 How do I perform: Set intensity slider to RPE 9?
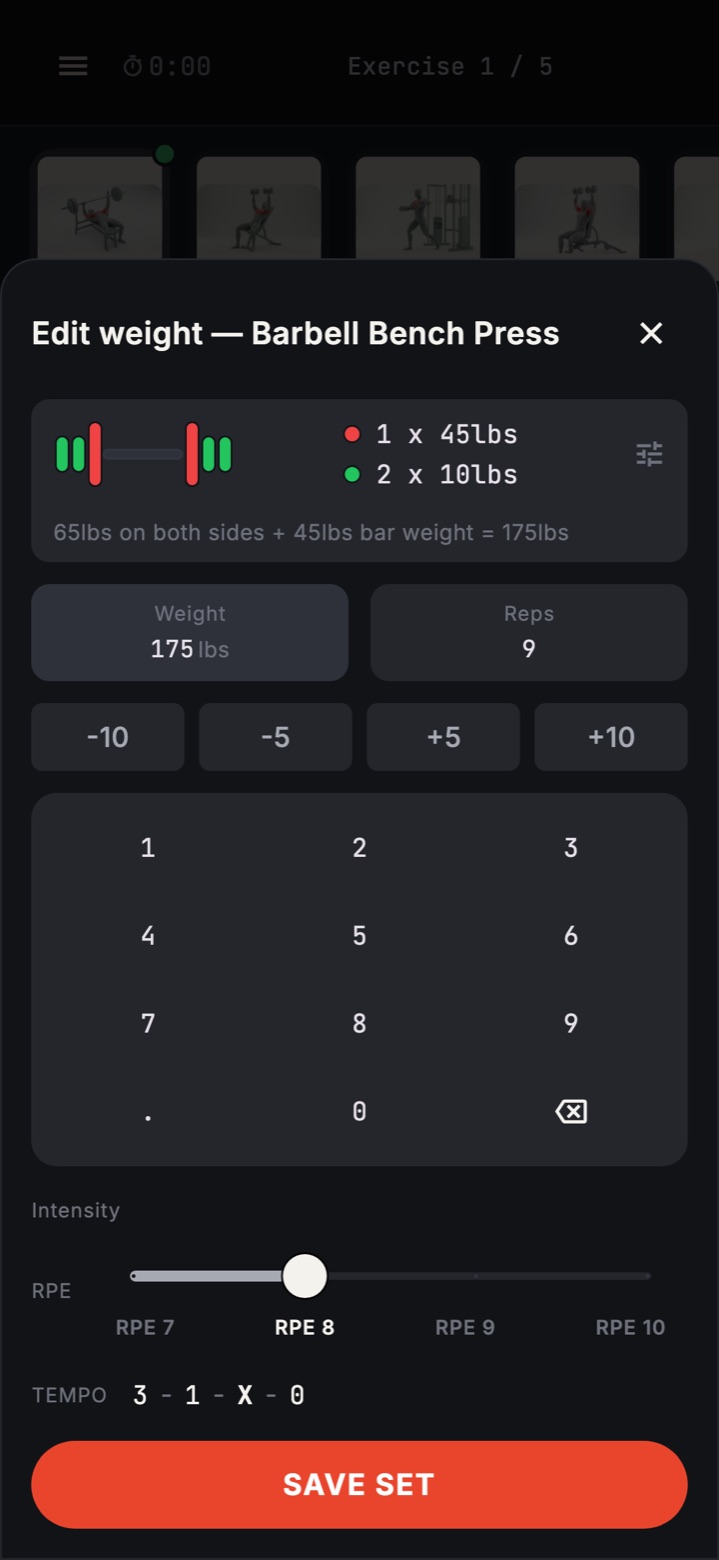coord(476,1276)
